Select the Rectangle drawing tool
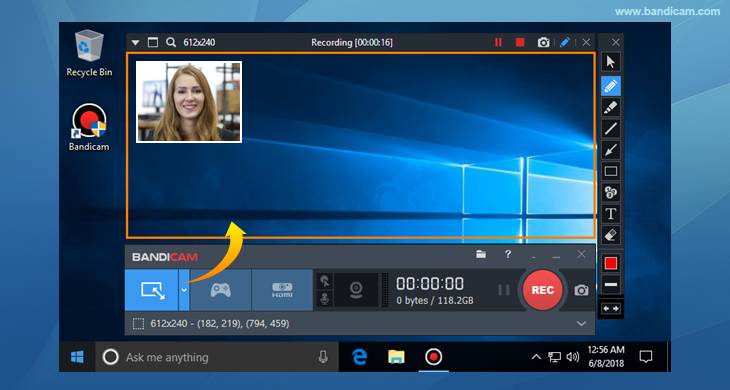730x390 pixels. tap(610, 171)
